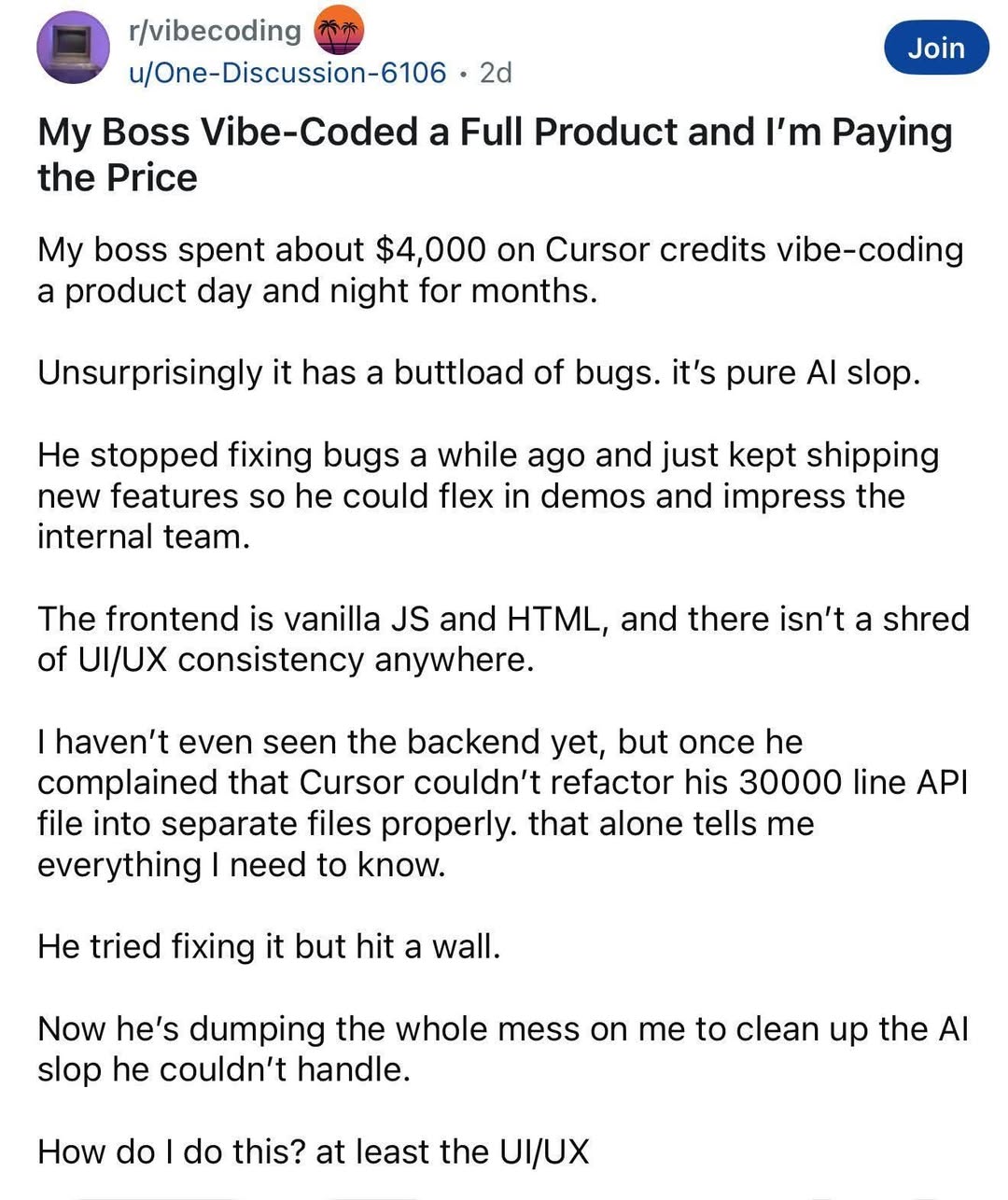Select the post title about vibe-coded product

tap(497, 153)
